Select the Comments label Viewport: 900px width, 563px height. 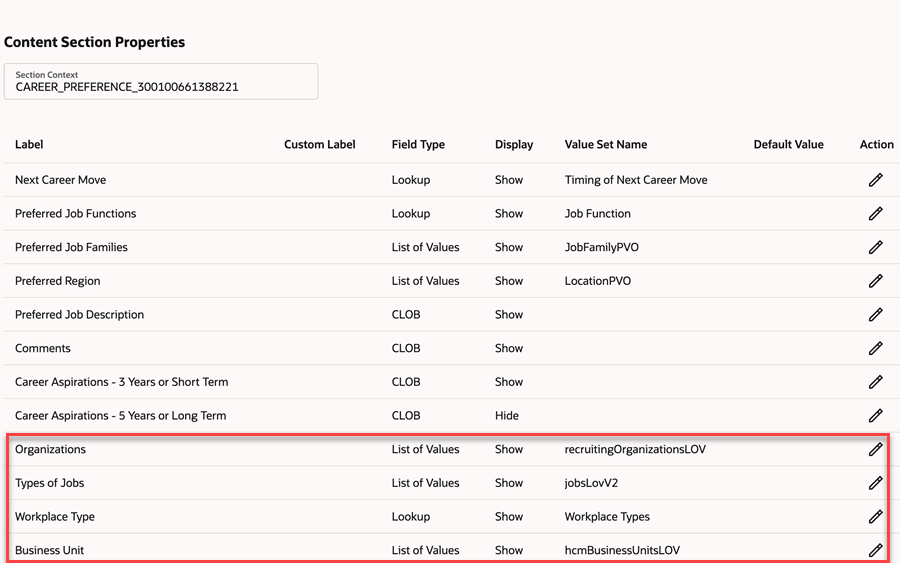click(42, 348)
